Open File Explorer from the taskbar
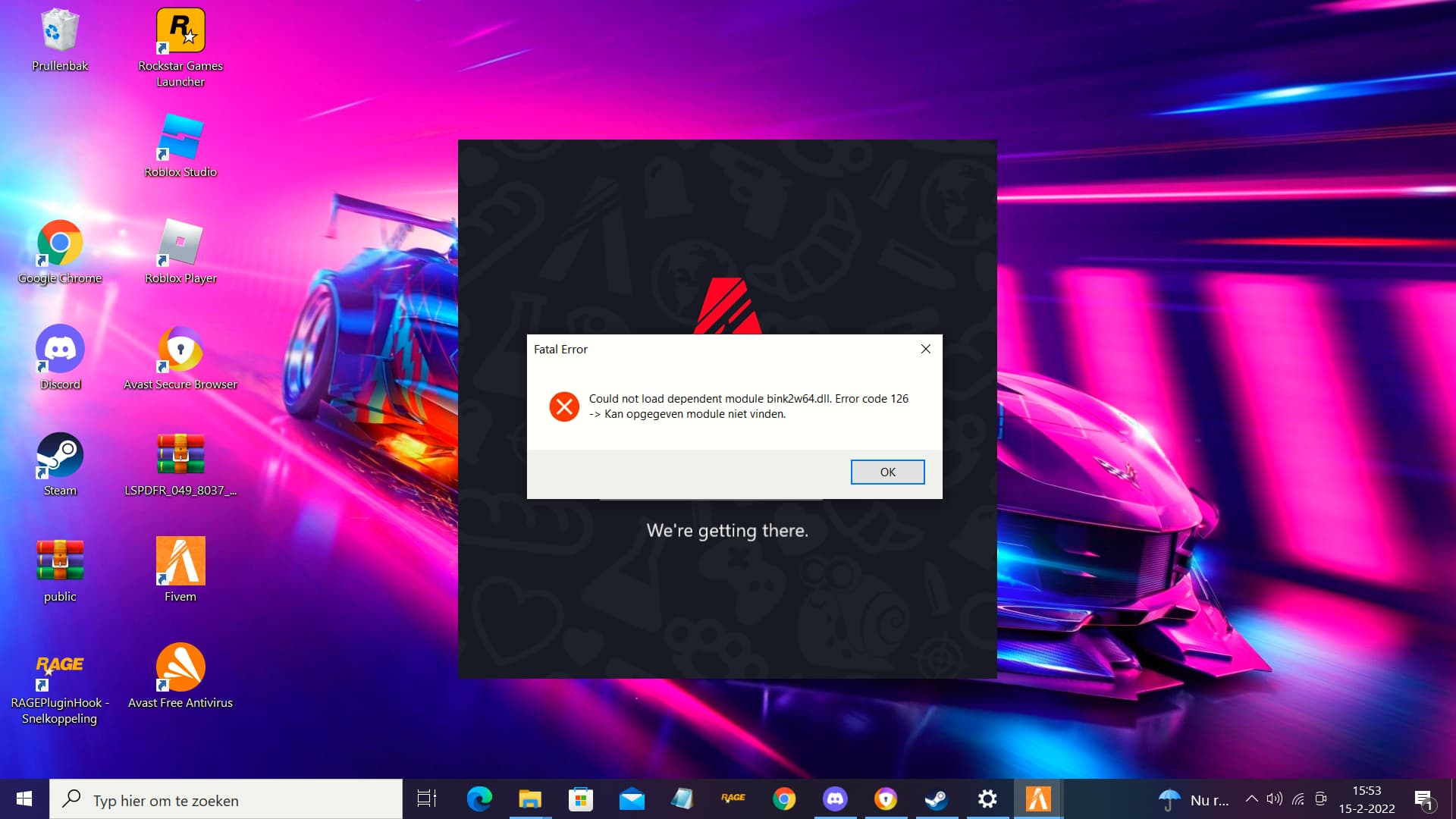Screen dimensions: 1456x819 point(530,799)
